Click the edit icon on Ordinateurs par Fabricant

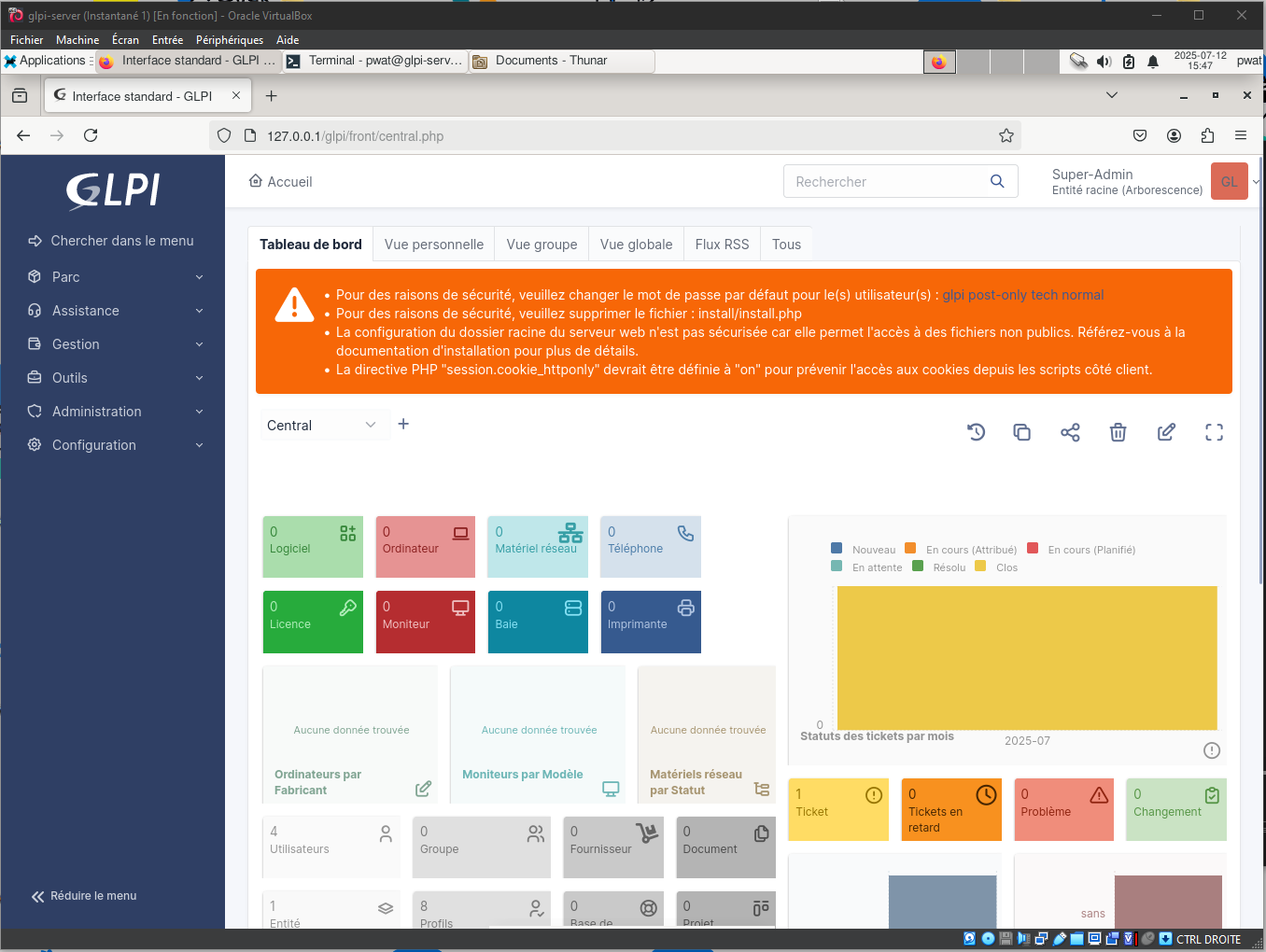point(423,789)
